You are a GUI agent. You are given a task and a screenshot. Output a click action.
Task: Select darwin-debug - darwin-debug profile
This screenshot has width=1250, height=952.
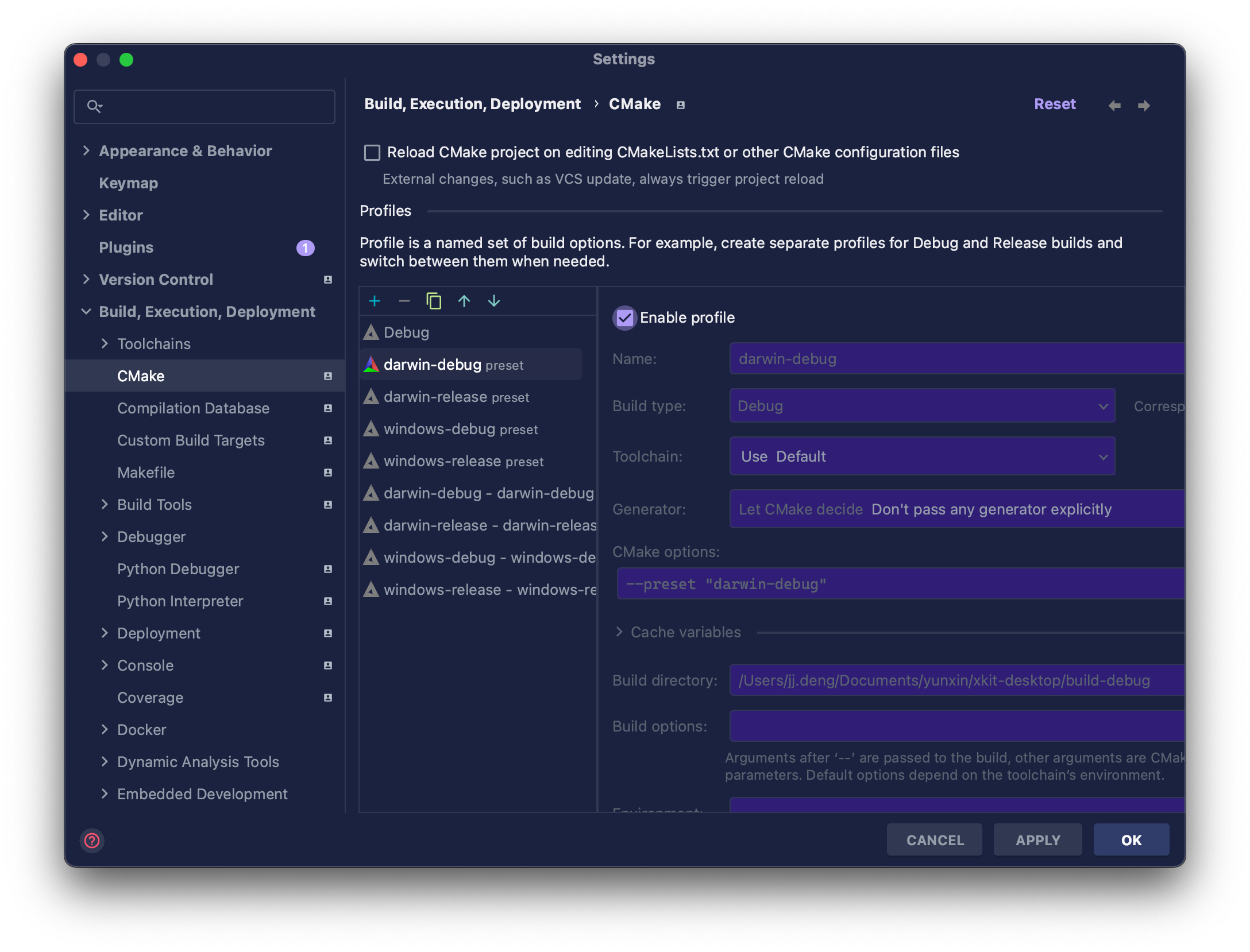point(478,493)
